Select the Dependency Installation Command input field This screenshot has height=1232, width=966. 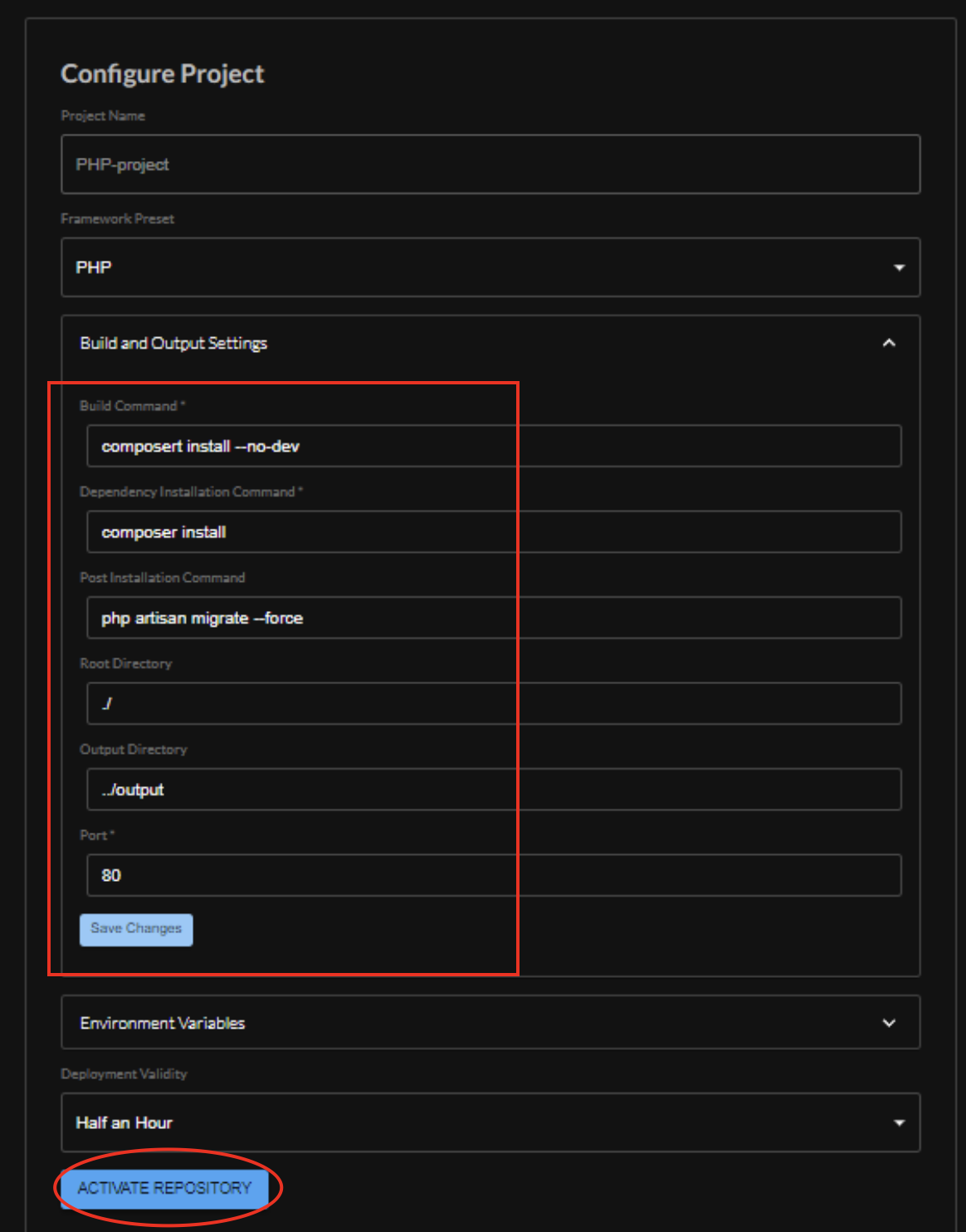tap(493, 532)
